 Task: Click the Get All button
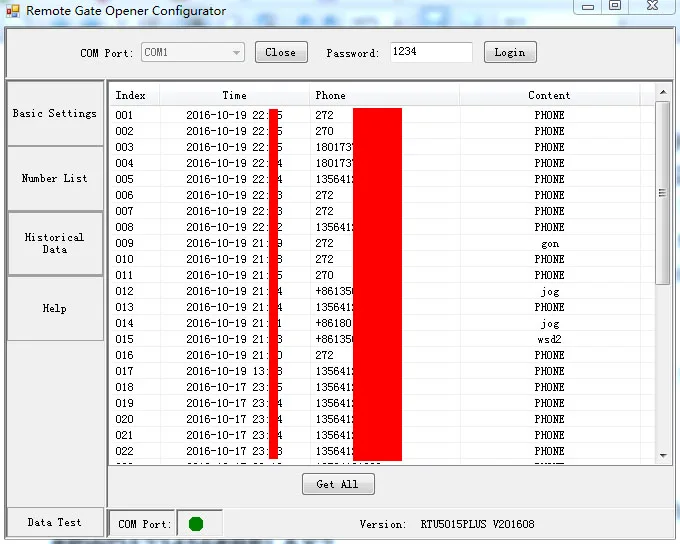[338, 484]
